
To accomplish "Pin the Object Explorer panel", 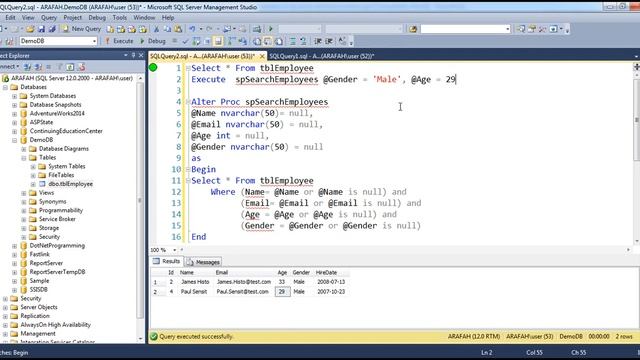I will pos(133,55).
